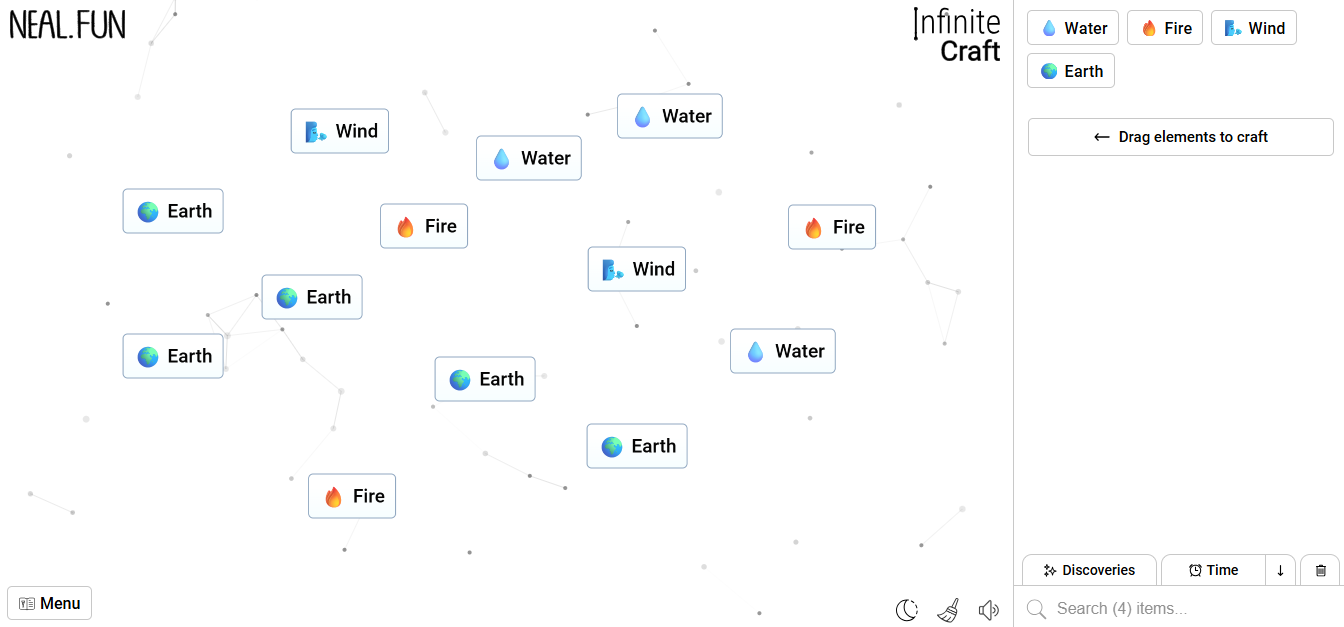Select the Fire element in the sidebar
Image resolution: width=1344 pixels, height=627 pixels.
[1165, 28]
